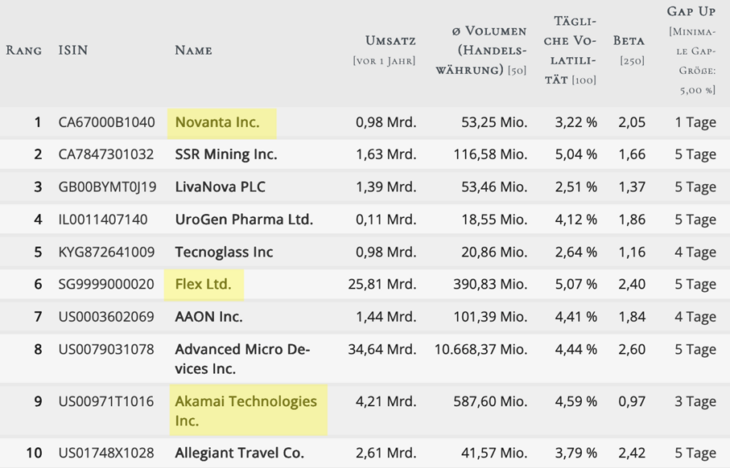Image resolution: width=730 pixels, height=468 pixels.
Task: Click the Allegiant Travel Co. name
Action: click(239, 453)
